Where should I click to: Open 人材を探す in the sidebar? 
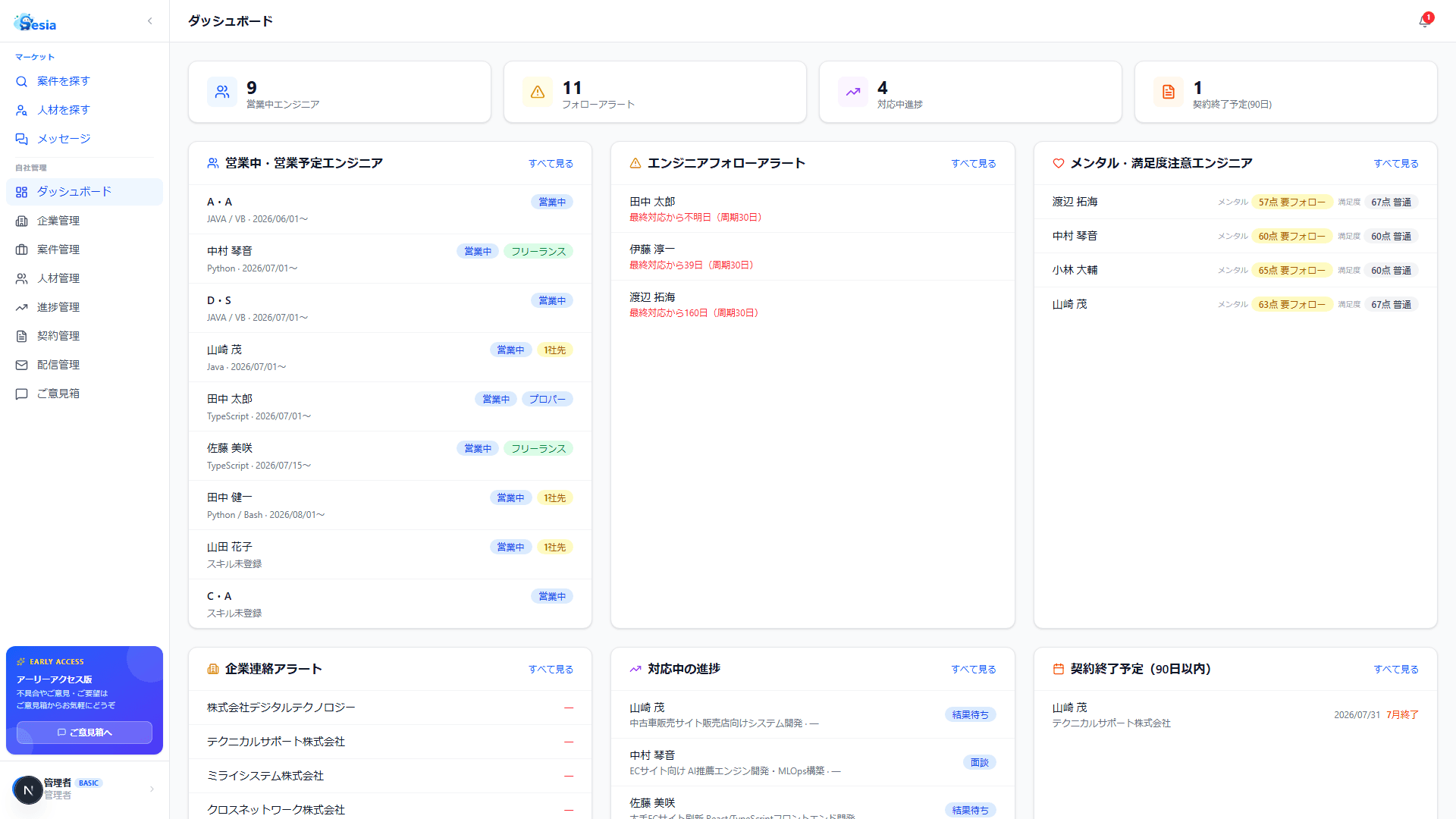coord(84,110)
